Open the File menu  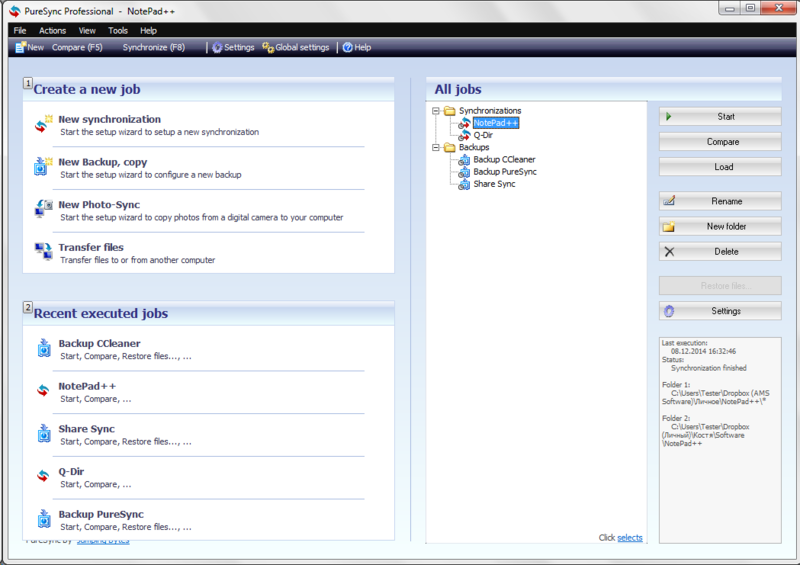pyautogui.click(x=20, y=31)
